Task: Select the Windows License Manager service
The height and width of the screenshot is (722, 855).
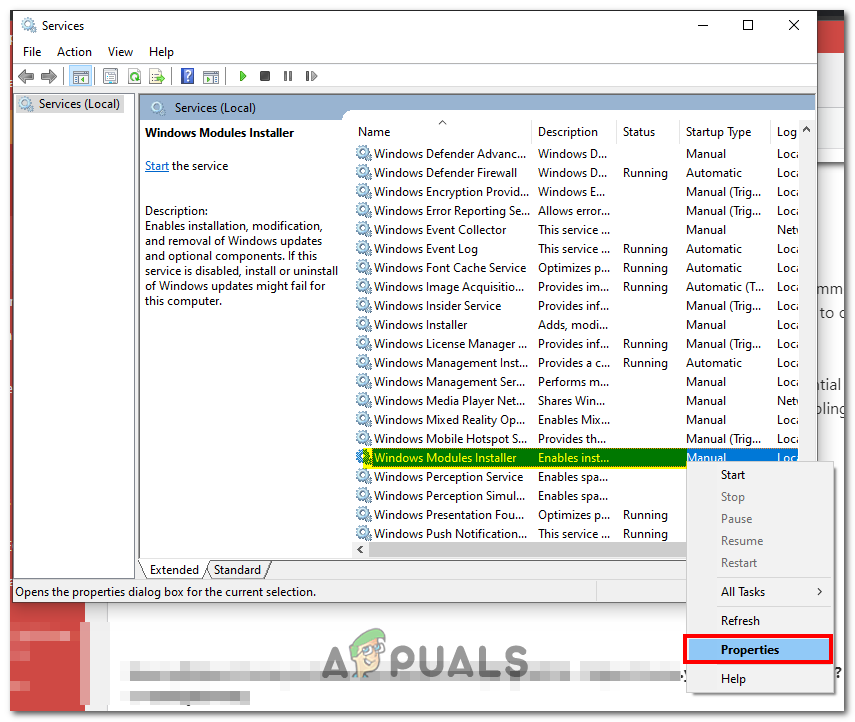Action: pyautogui.click(x=577, y=344)
